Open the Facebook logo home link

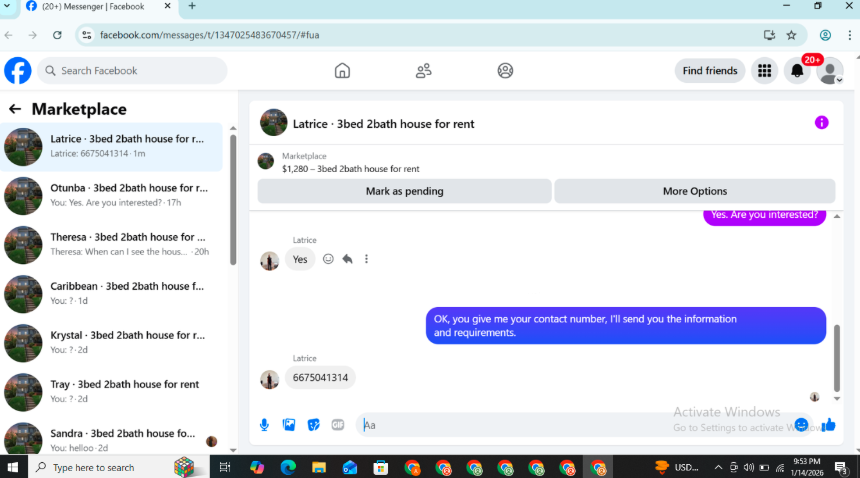[x=18, y=71]
